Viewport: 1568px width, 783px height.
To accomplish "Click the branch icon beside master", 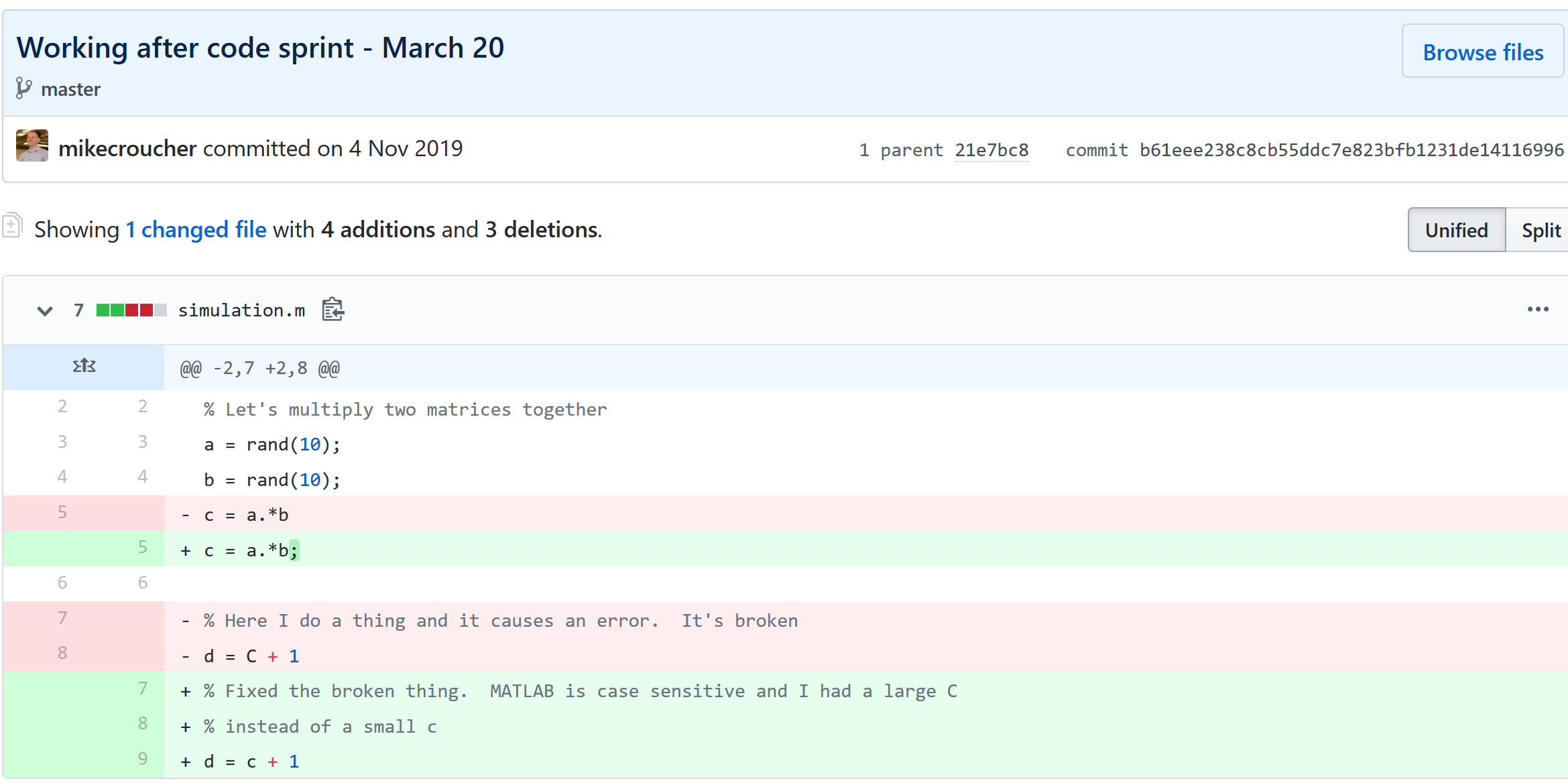I will [23, 88].
